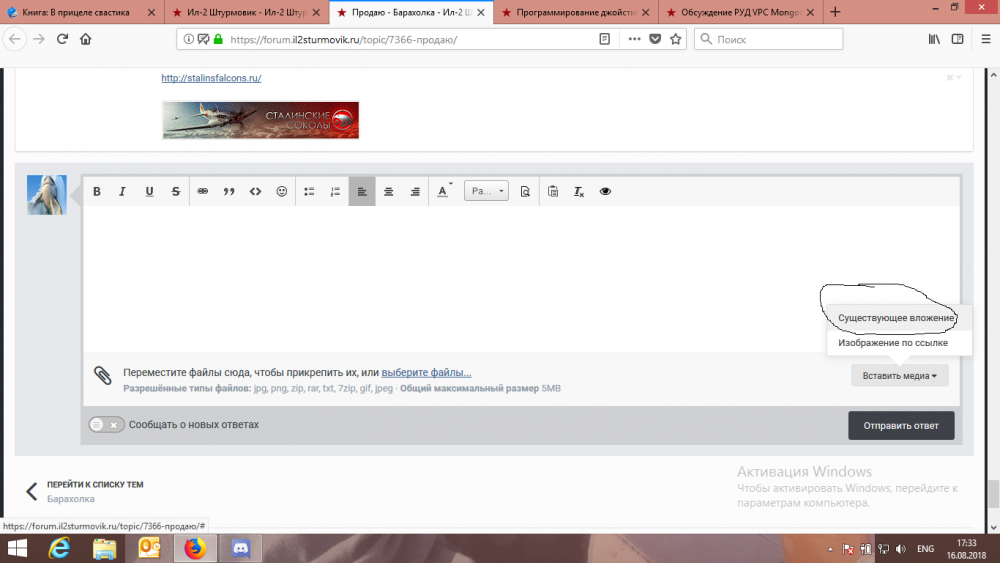Click the URL address bar
Screen dimensions: 1000x563
pos(408,40)
